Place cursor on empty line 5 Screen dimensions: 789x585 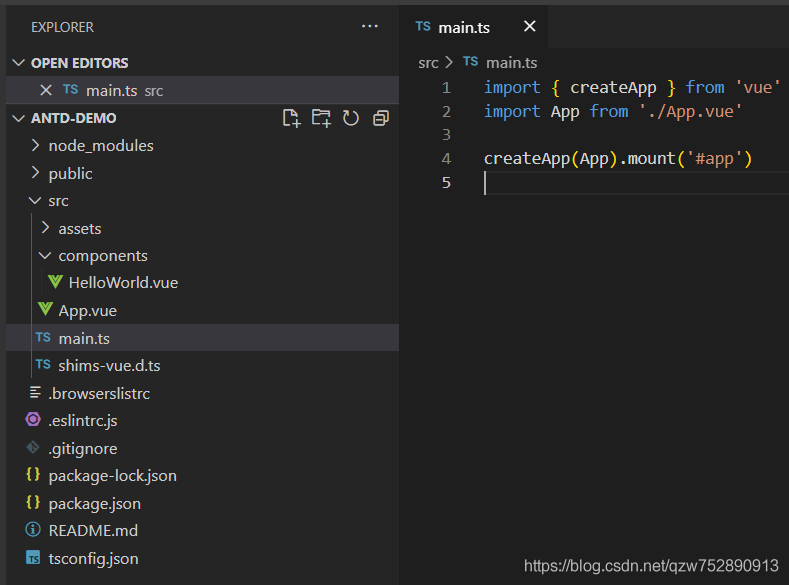coord(600,183)
